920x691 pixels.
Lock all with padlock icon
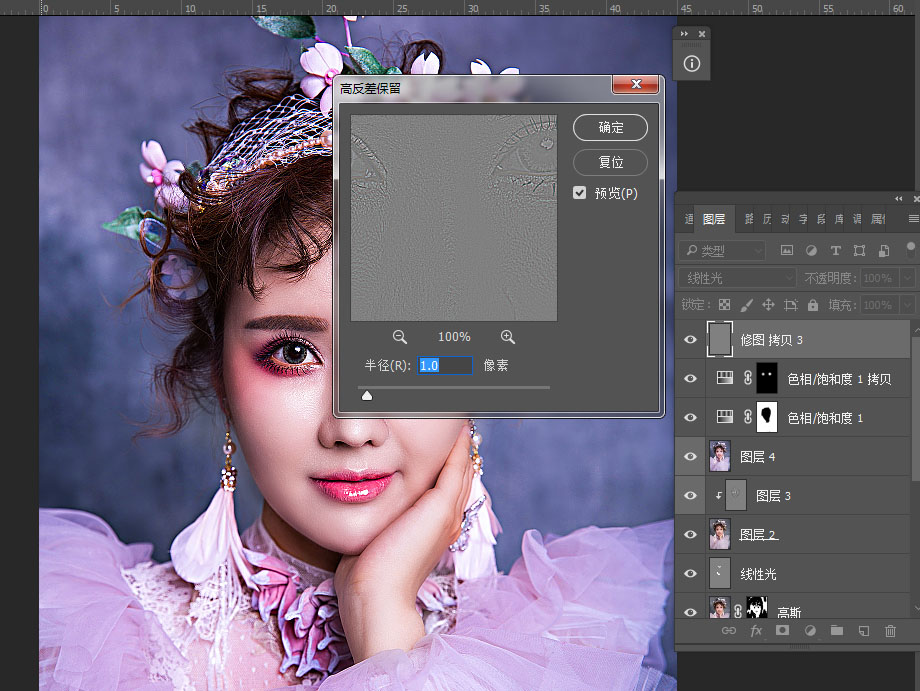tap(813, 305)
